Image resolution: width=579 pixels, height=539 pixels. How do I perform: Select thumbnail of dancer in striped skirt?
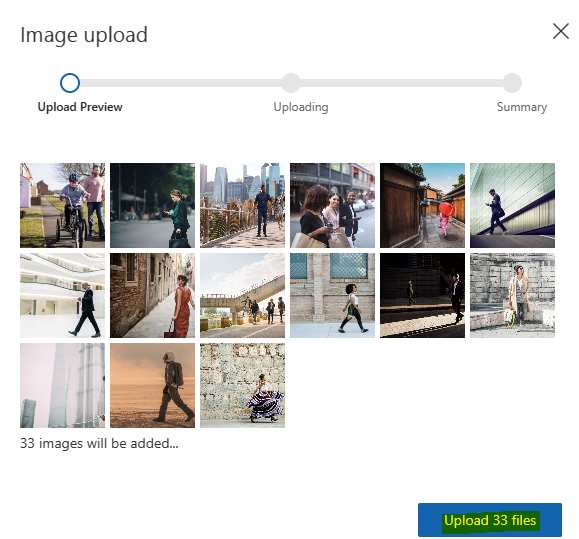tap(242, 385)
